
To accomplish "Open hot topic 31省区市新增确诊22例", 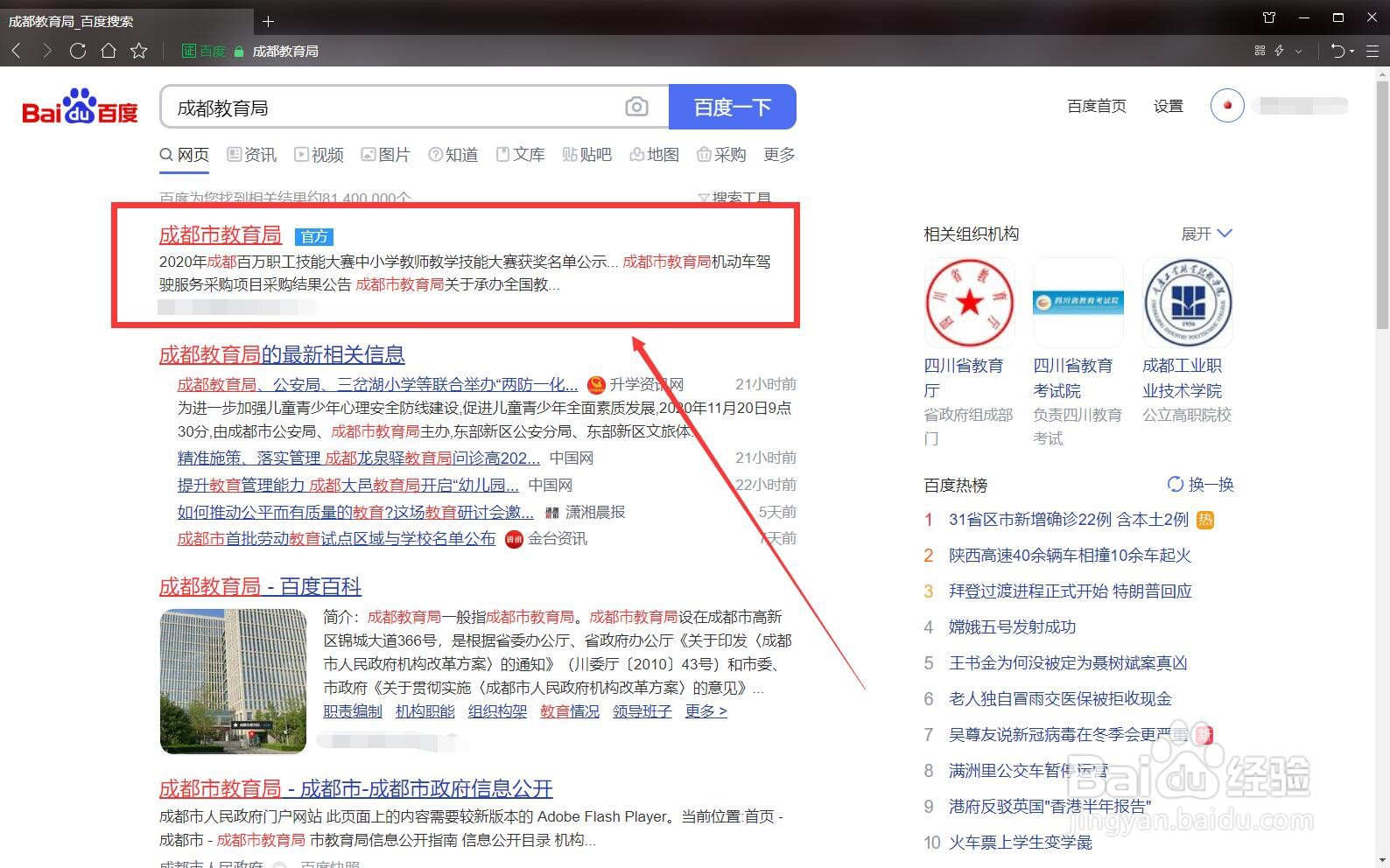I will (1069, 520).
